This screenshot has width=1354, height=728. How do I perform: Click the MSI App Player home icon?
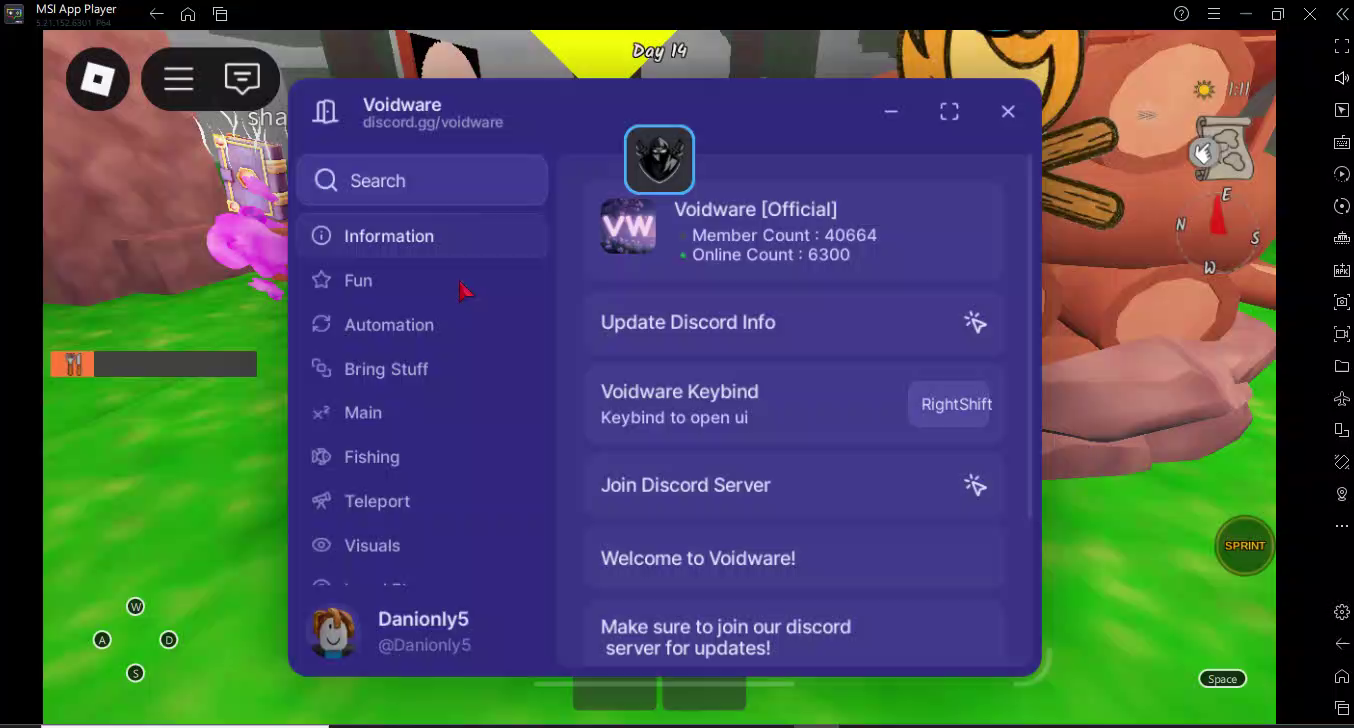188,14
